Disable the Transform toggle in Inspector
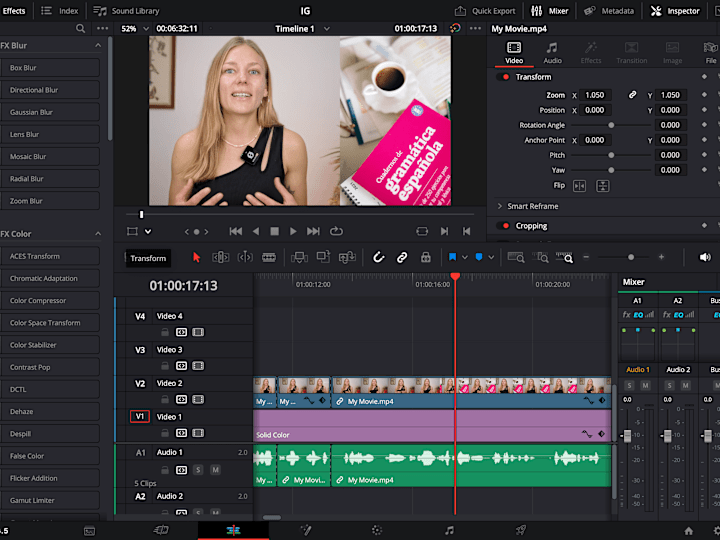Viewport: 720px width, 540px height. [503, 77]
